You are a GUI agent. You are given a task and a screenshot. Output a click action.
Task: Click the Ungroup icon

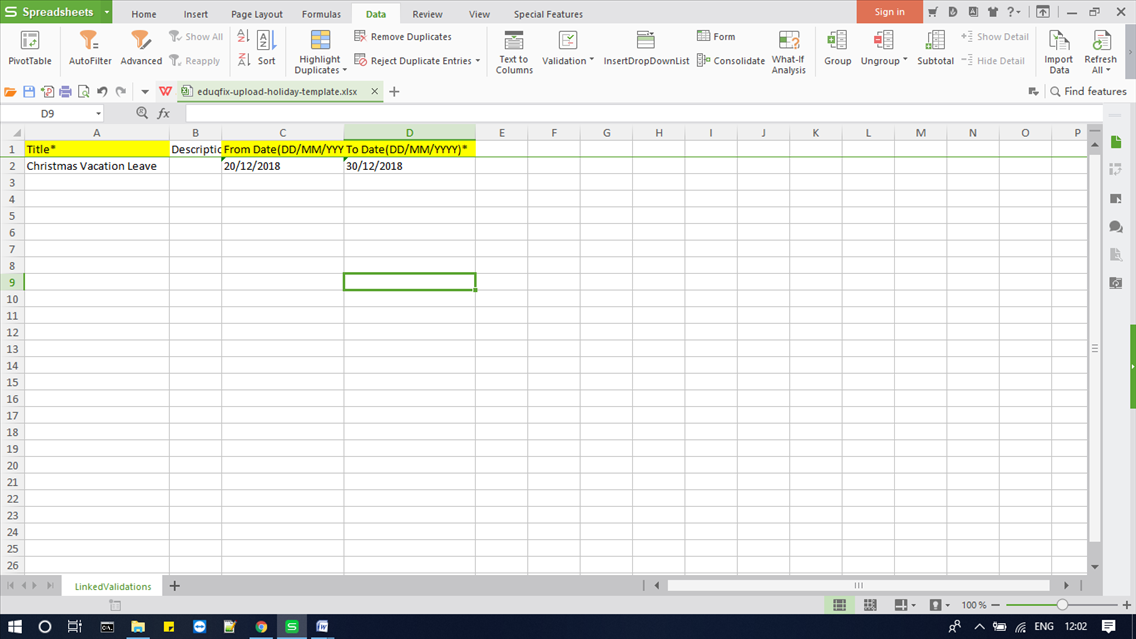pos(882,40)
